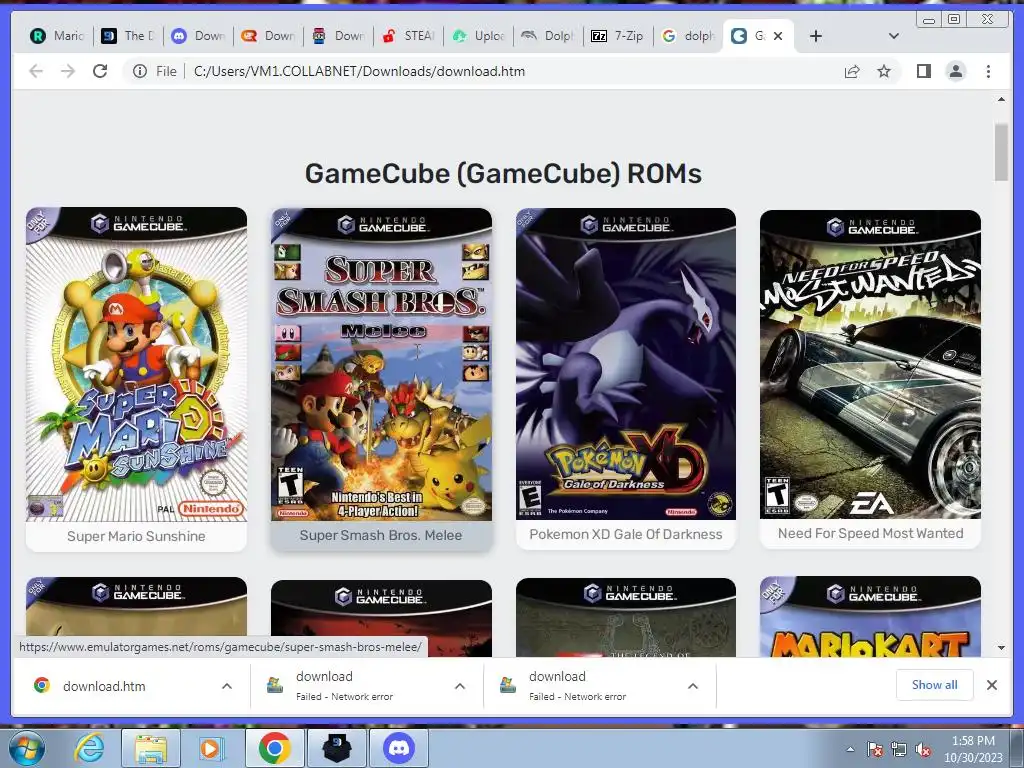This screenshot has height=768, width=1024.
Task: Expand options for first failed download
Action: (x=460, y=686)
